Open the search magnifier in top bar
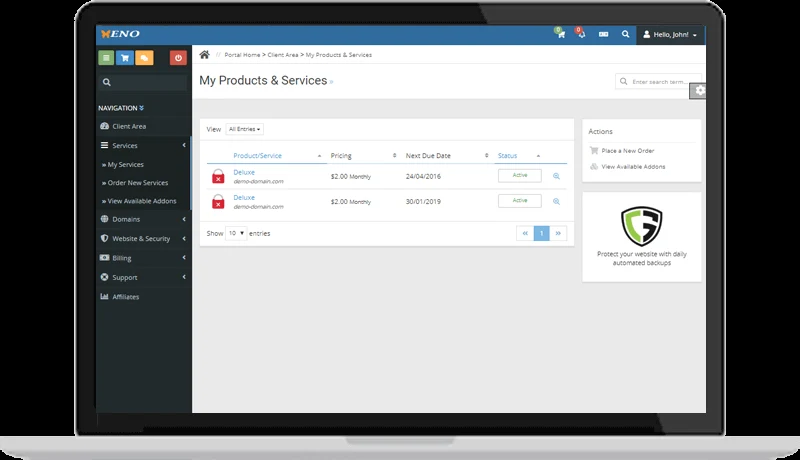The image size is (800, 460). [x=626, y=34]
